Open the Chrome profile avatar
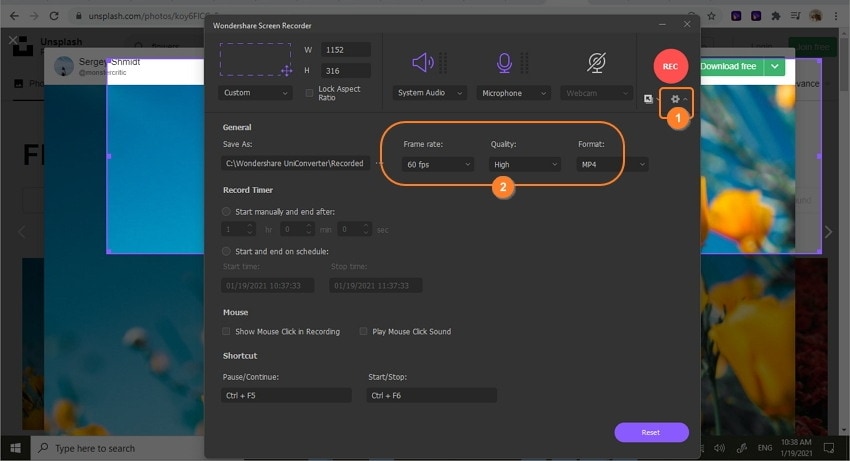The height and width of the screenshot is (461, 850). pyautogui.click(x=815, y=16)
